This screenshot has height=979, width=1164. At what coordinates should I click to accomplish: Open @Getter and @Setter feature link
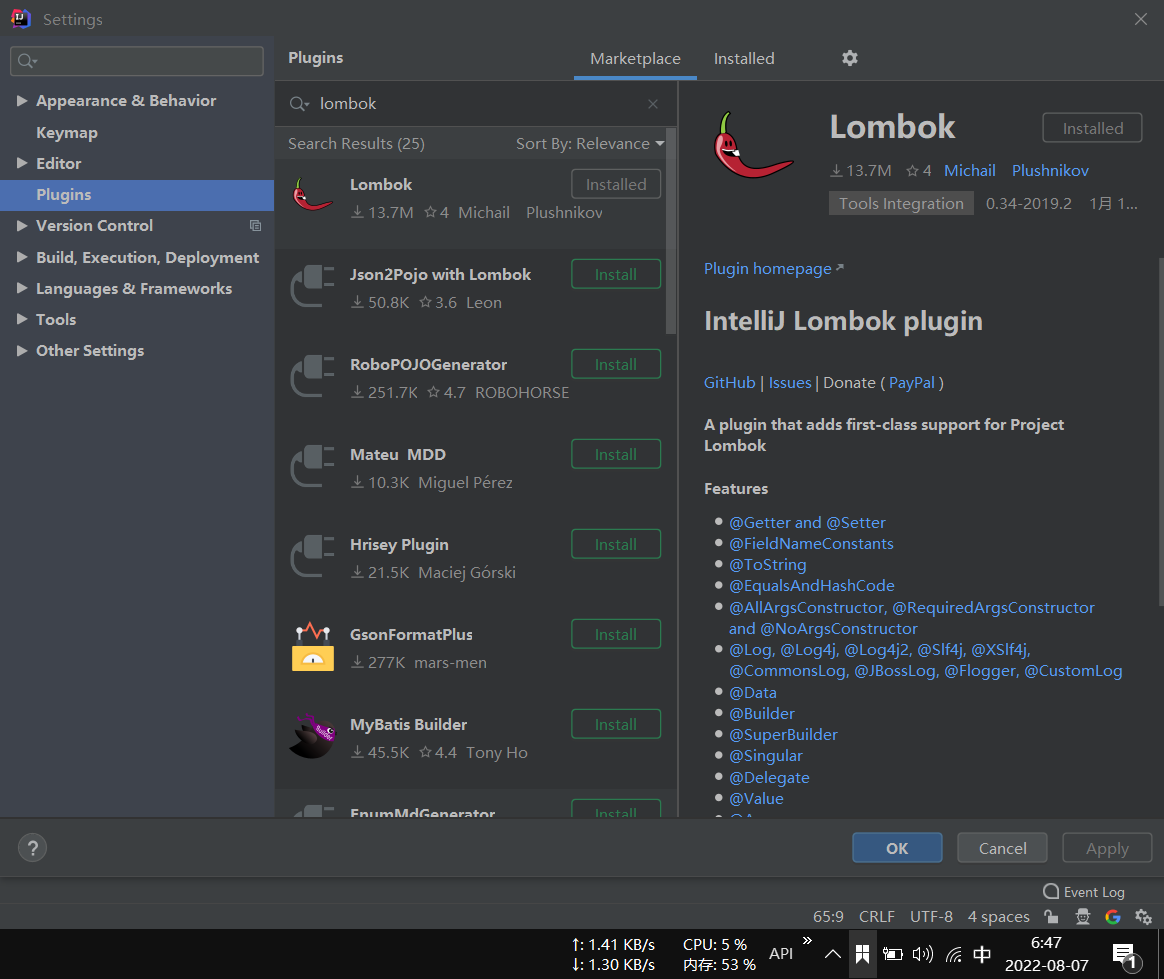pyautogui.click(x=807, y=523)
